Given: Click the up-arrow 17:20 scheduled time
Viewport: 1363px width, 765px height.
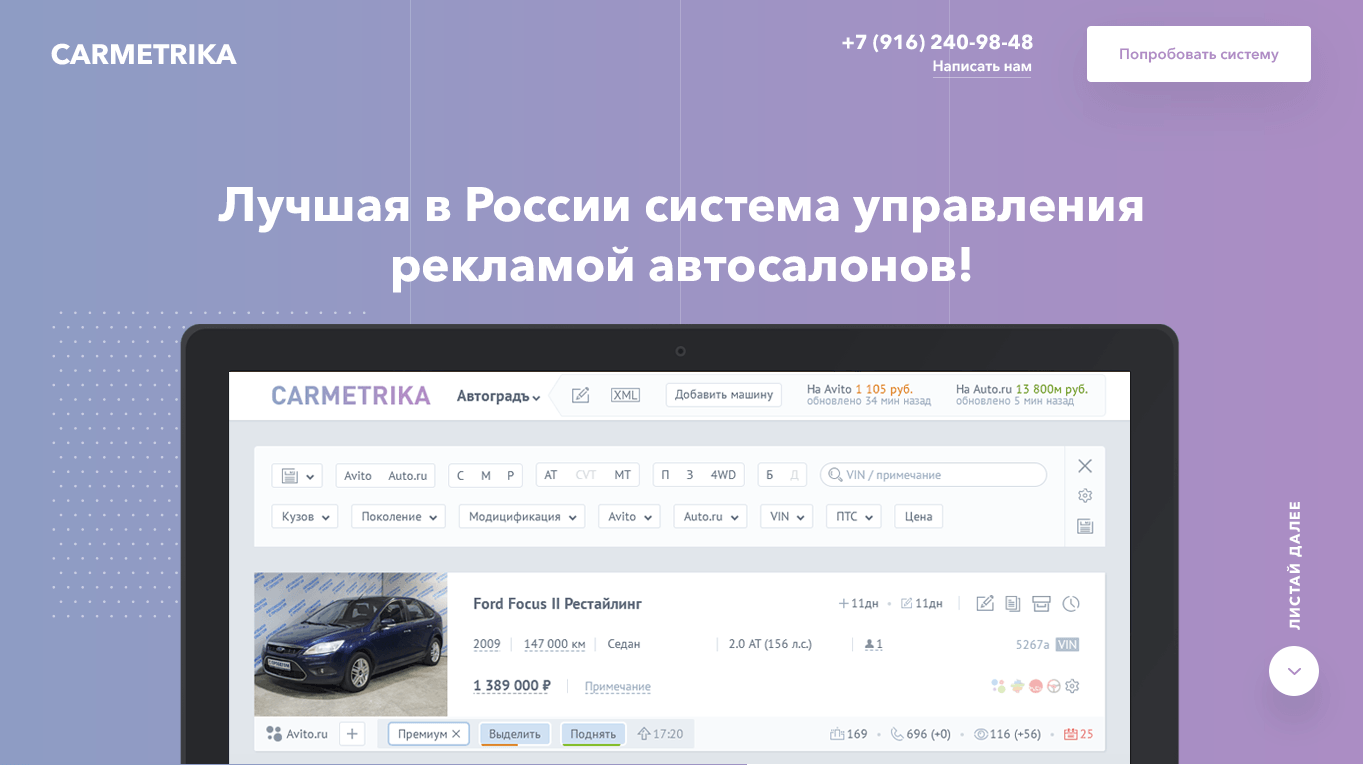Looking at the screenshot, I should (x=660, y=734).
